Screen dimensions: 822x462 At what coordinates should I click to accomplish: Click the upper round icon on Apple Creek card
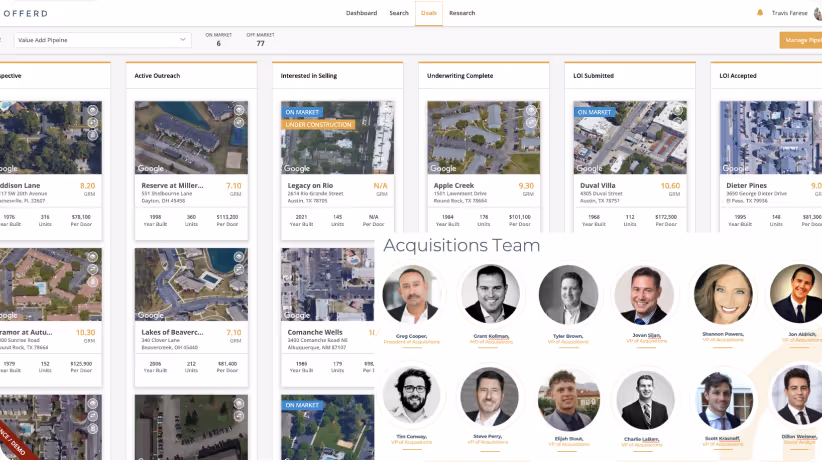[531, 110]
